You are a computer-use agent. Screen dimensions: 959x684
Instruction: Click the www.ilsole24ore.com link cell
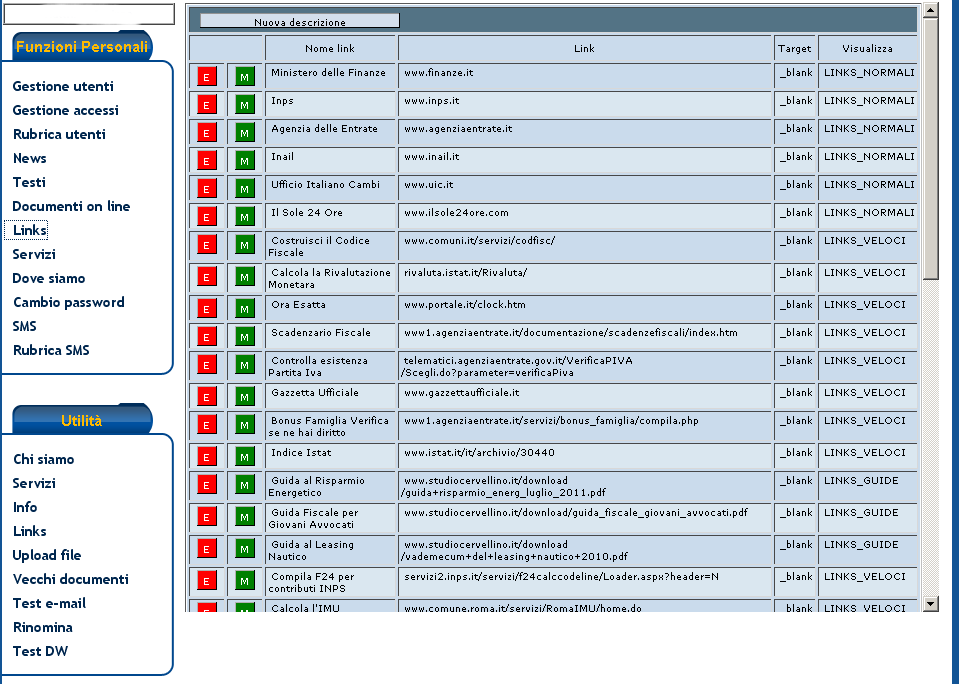coord(585,217)
